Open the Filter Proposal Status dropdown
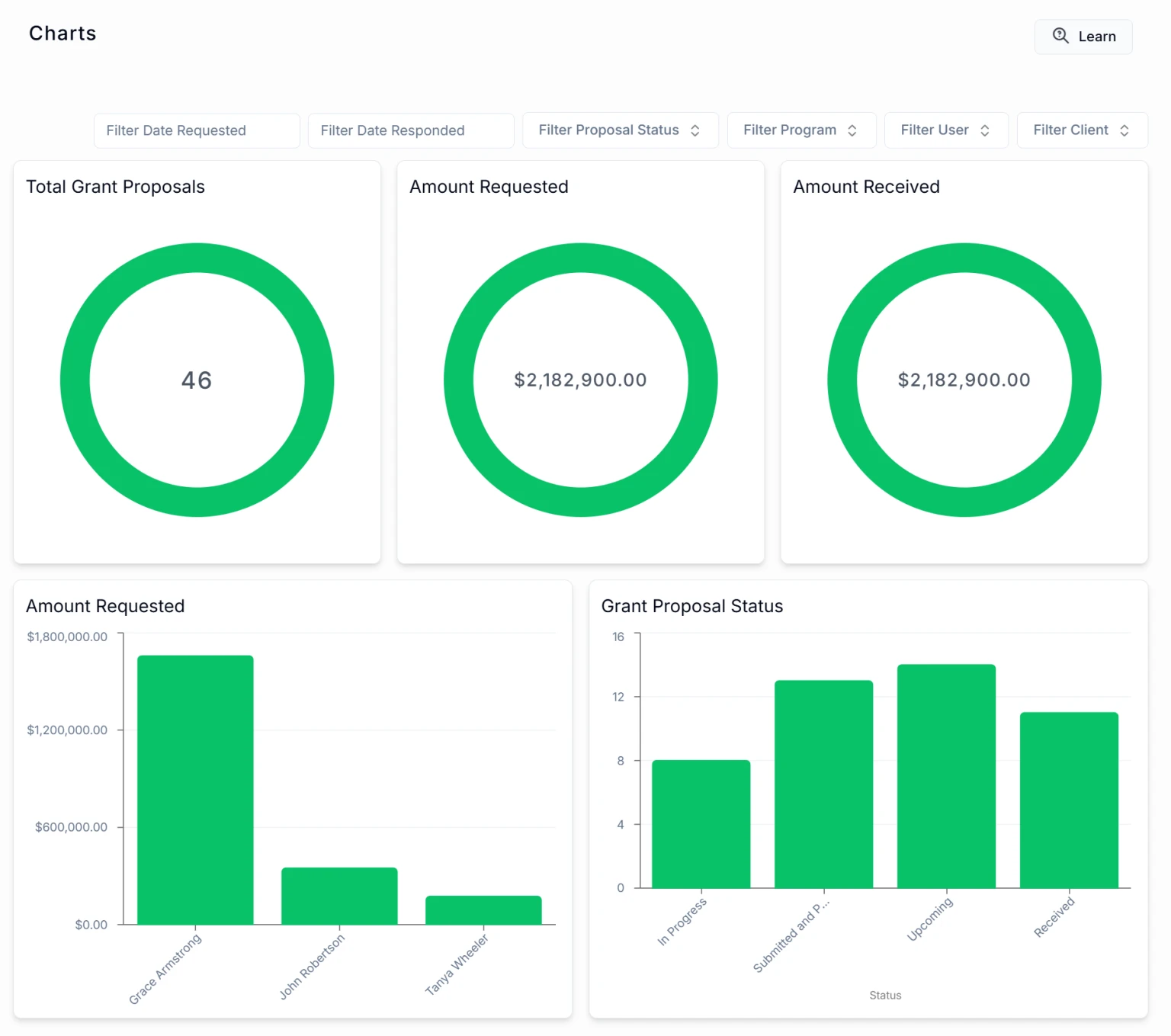Image resolution: width=1171 pixels, height=1036 pixels. tap(620, 130)
